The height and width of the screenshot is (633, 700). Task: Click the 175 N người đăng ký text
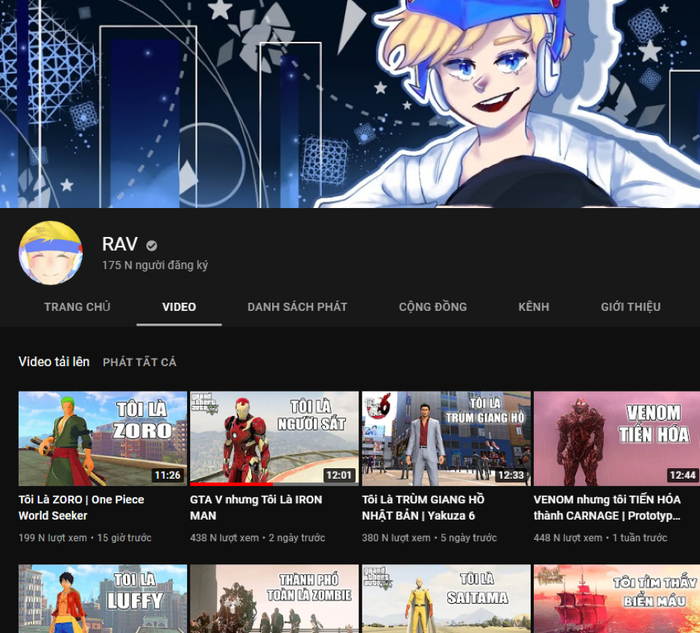[x=155, y=265]
